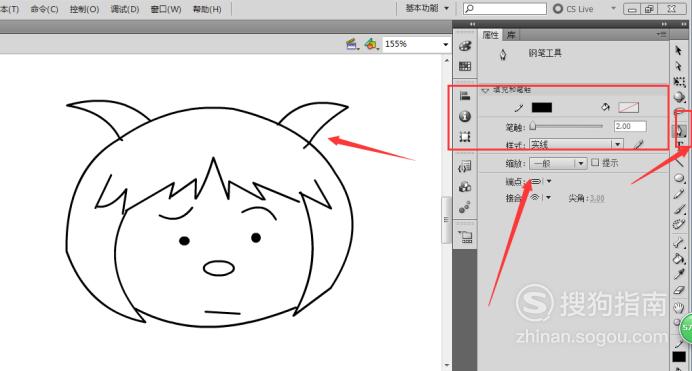Viewport: 692px width, 371px height.
Task: Select the Oval tool
Action: [x=679, y=178]
